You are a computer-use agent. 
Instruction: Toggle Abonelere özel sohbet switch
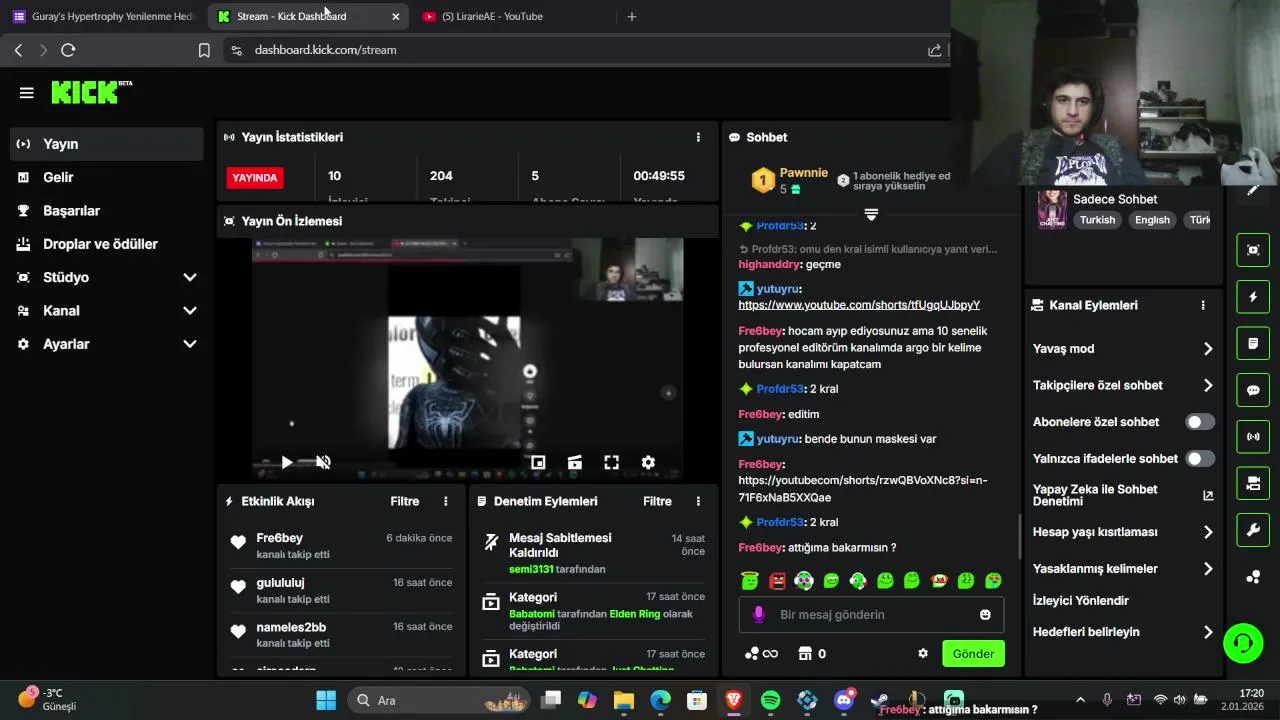point(1200,422)
